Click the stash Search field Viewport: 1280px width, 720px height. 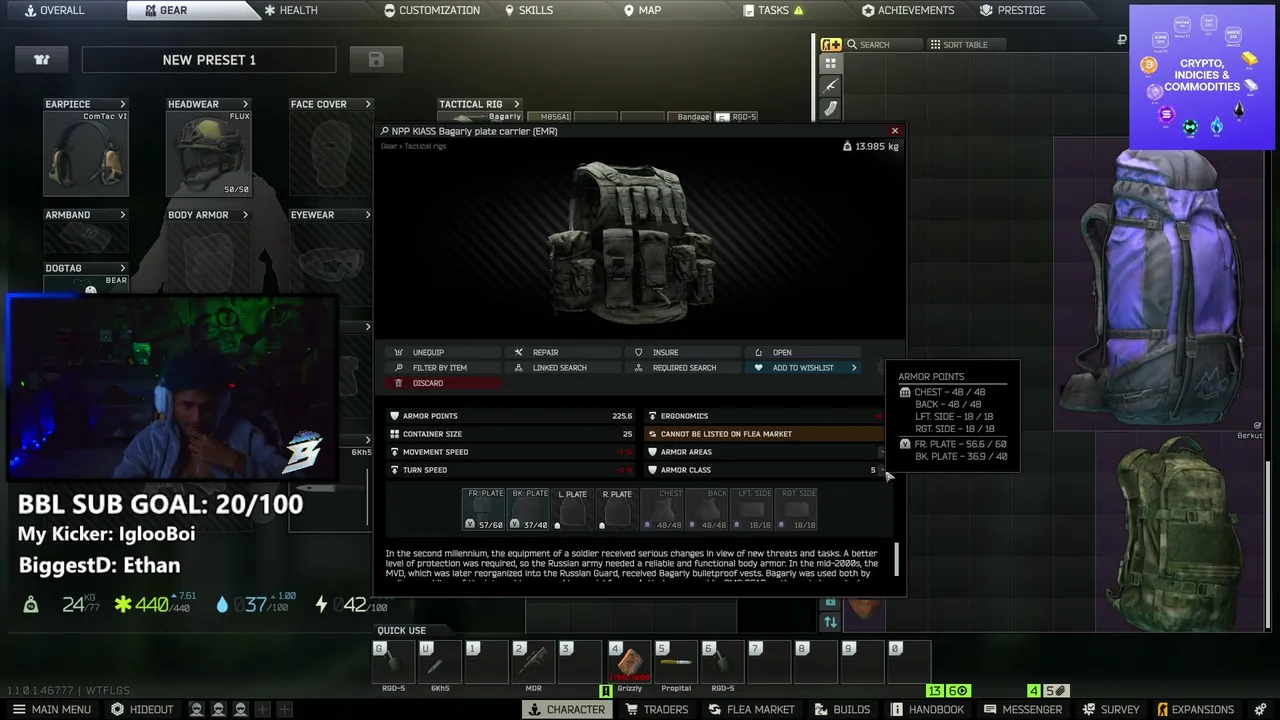(x=883, y=45)
